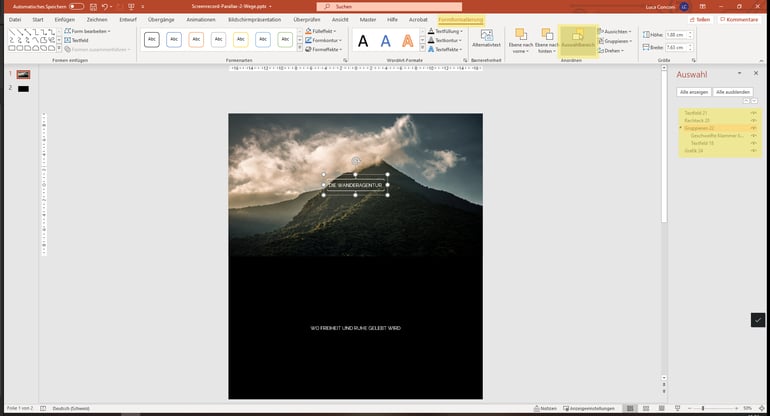This screenshot has width=770, height=416.
Task: Hide Rechteck 20 via eye icon
Action: pos(753,120)
